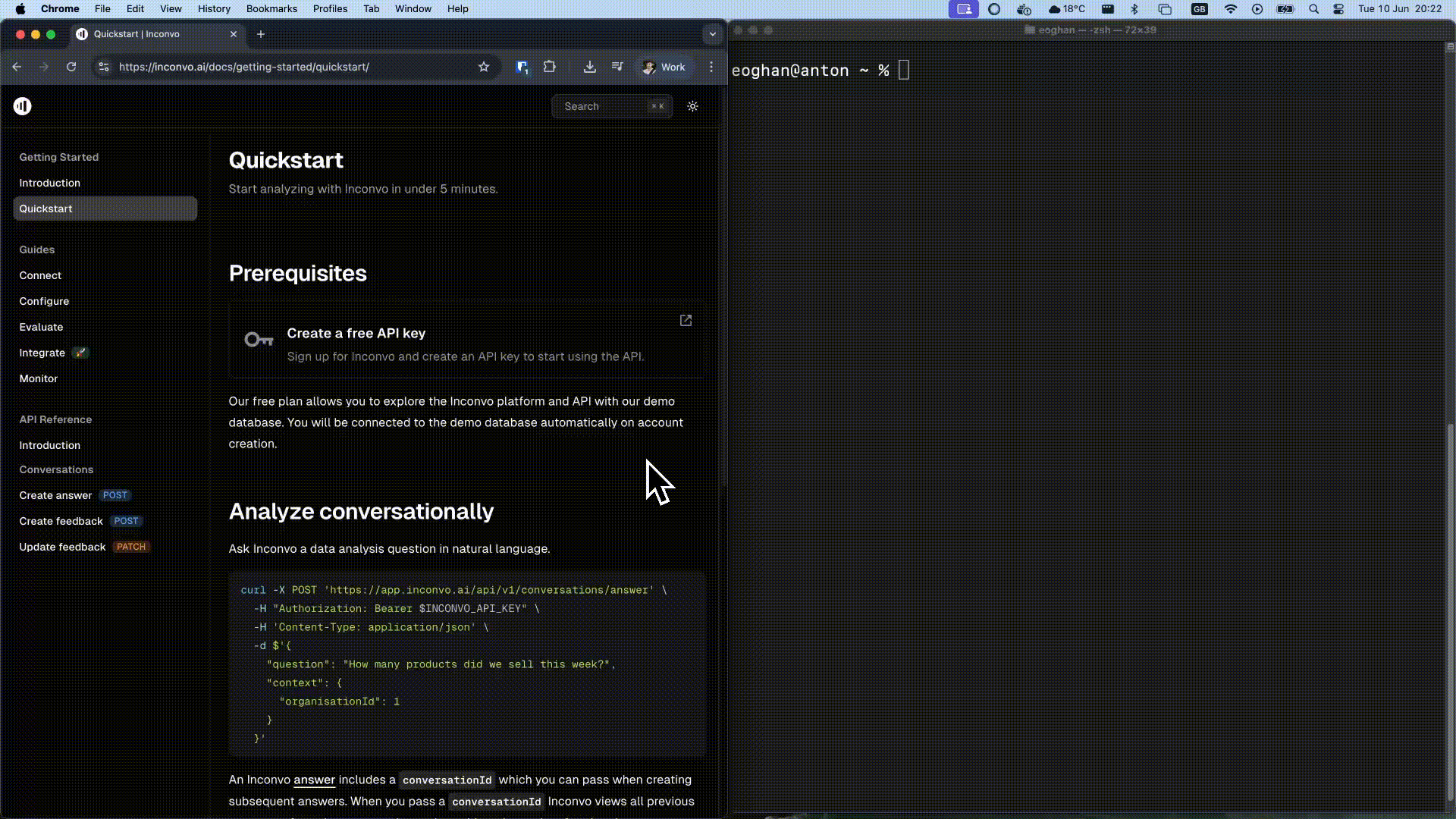1456x819 pixels.
Task: Click the Bluetooth icon in menu bar
Action: tap(1134, 9)
